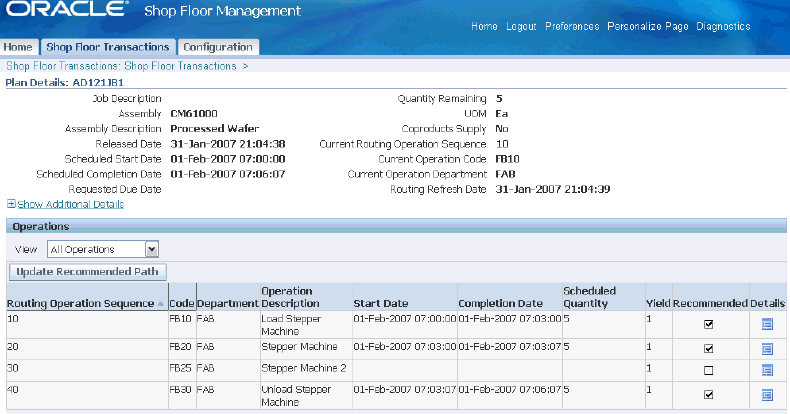790x414 pixels.
Task: Go to the top Home link
Action: [484, 26]
